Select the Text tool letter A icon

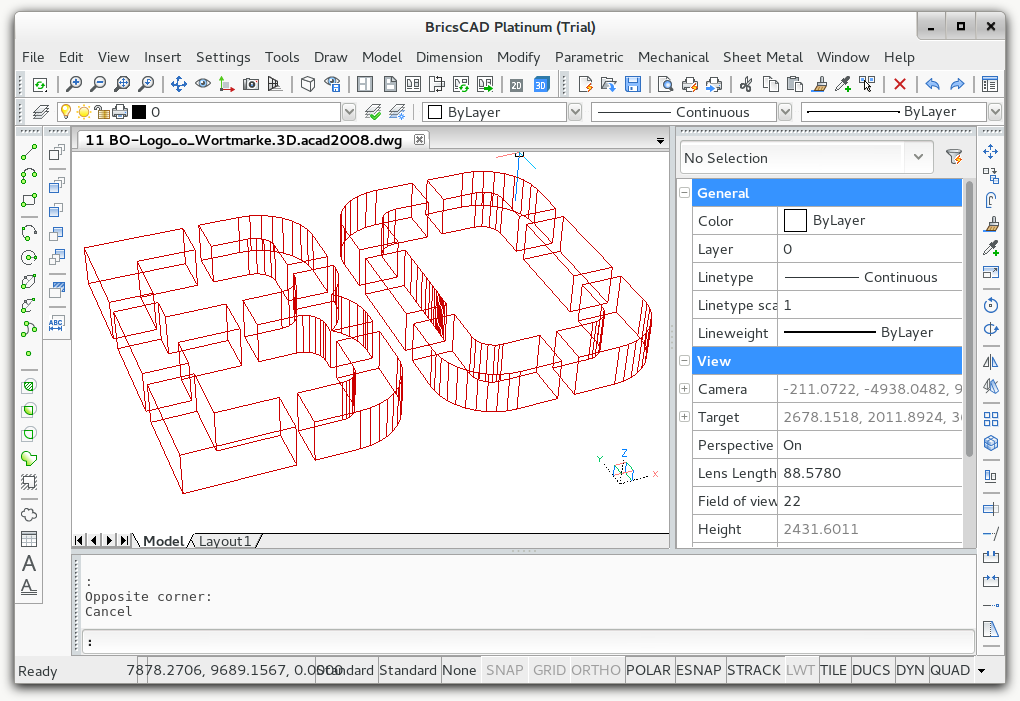[x=29, y=563]
